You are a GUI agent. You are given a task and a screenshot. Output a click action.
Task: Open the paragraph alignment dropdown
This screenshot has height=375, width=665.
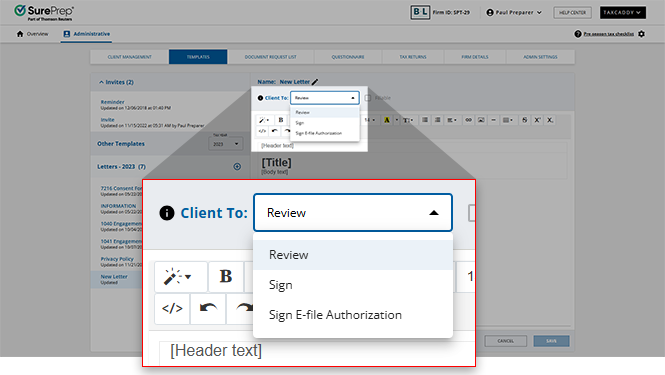click(452, 120)
